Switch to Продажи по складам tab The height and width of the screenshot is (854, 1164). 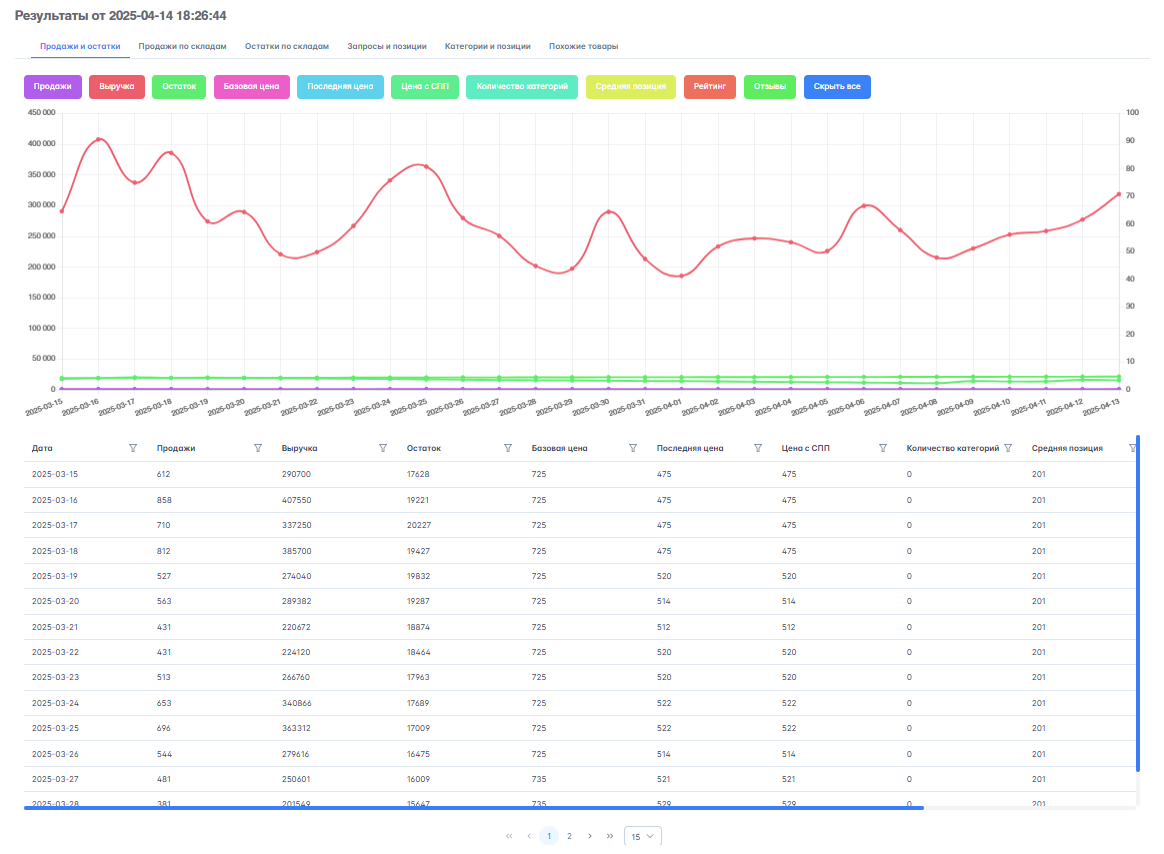tap(182, 46)
